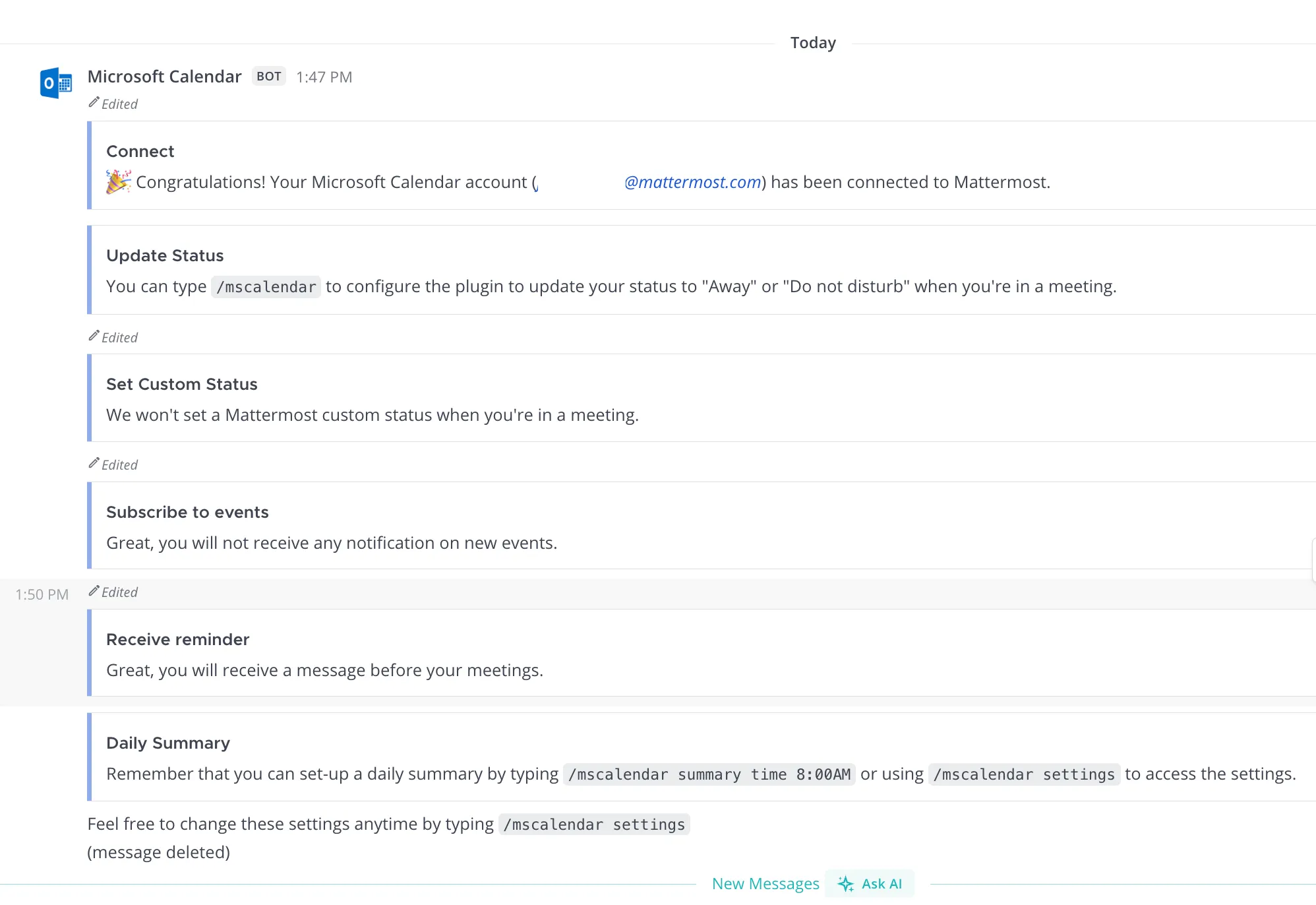Click the Connect attachment heading
The height and width of the screenshot is (905, 1316).
pyautogui.click(x=140, y=151)
